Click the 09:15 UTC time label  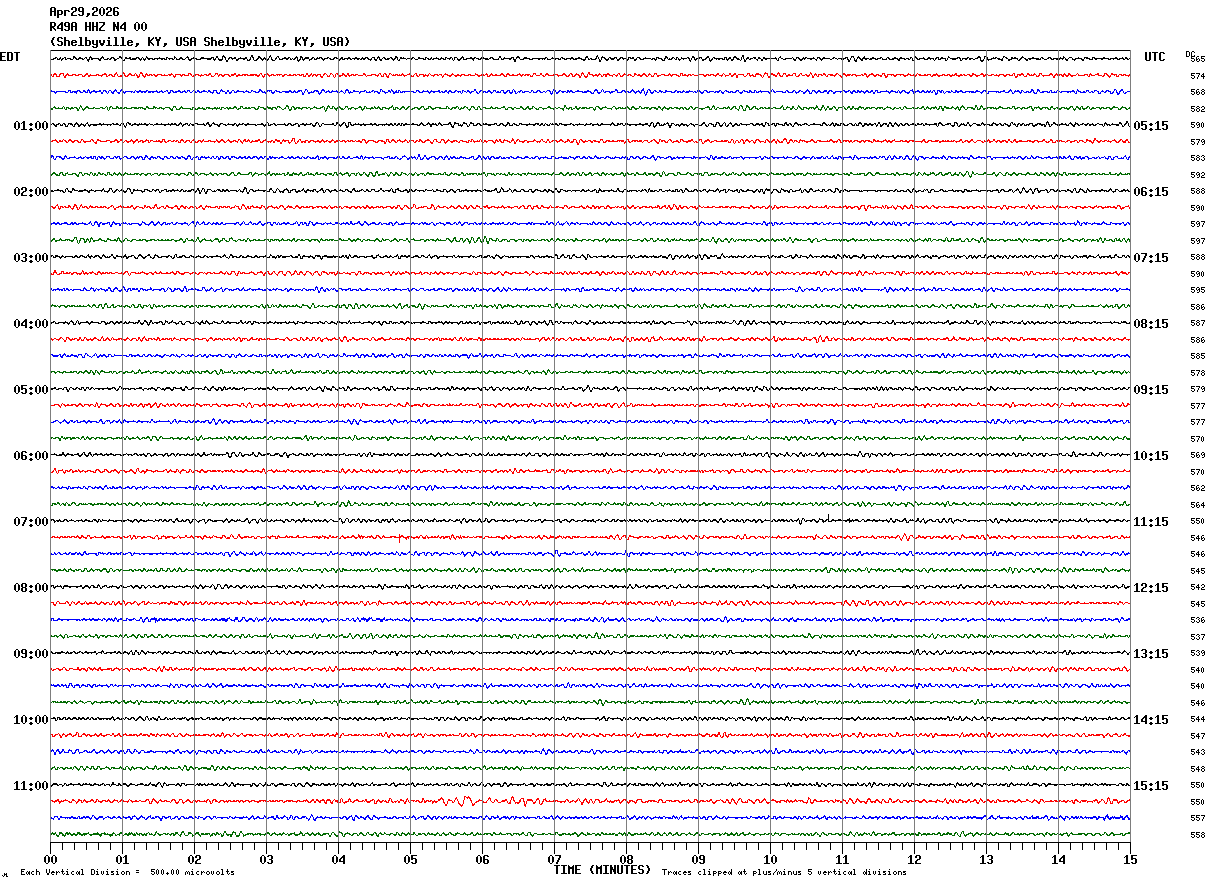click(1150, 390)
